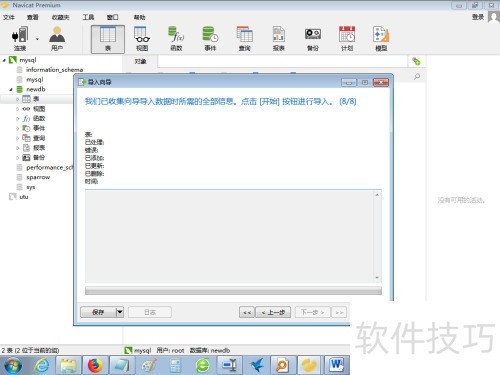Expand the events node under newdb

click(x=18, y=128)
